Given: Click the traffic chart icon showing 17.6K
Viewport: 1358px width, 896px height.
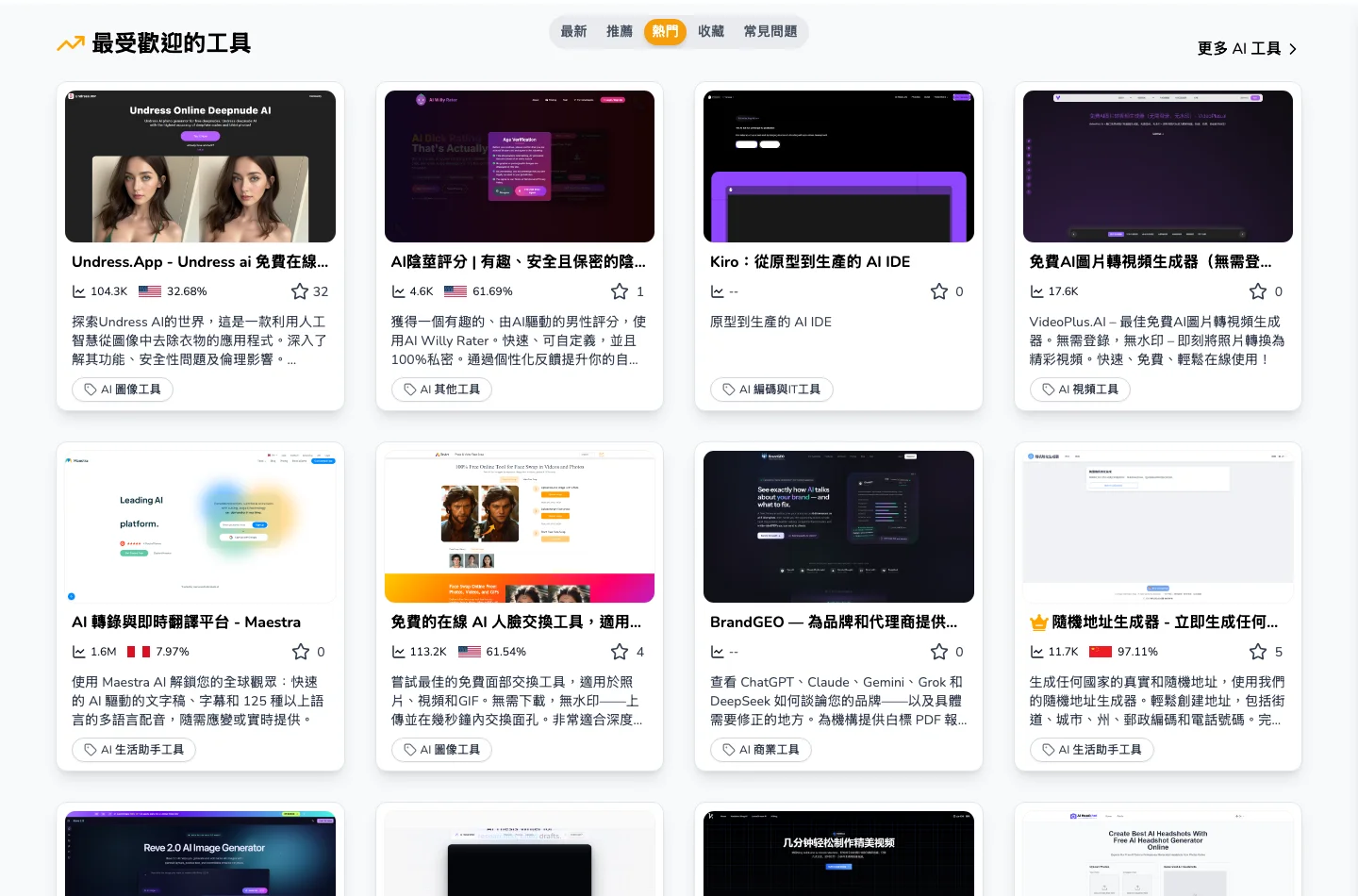Looking at the screenshot, I should 1037,291.
